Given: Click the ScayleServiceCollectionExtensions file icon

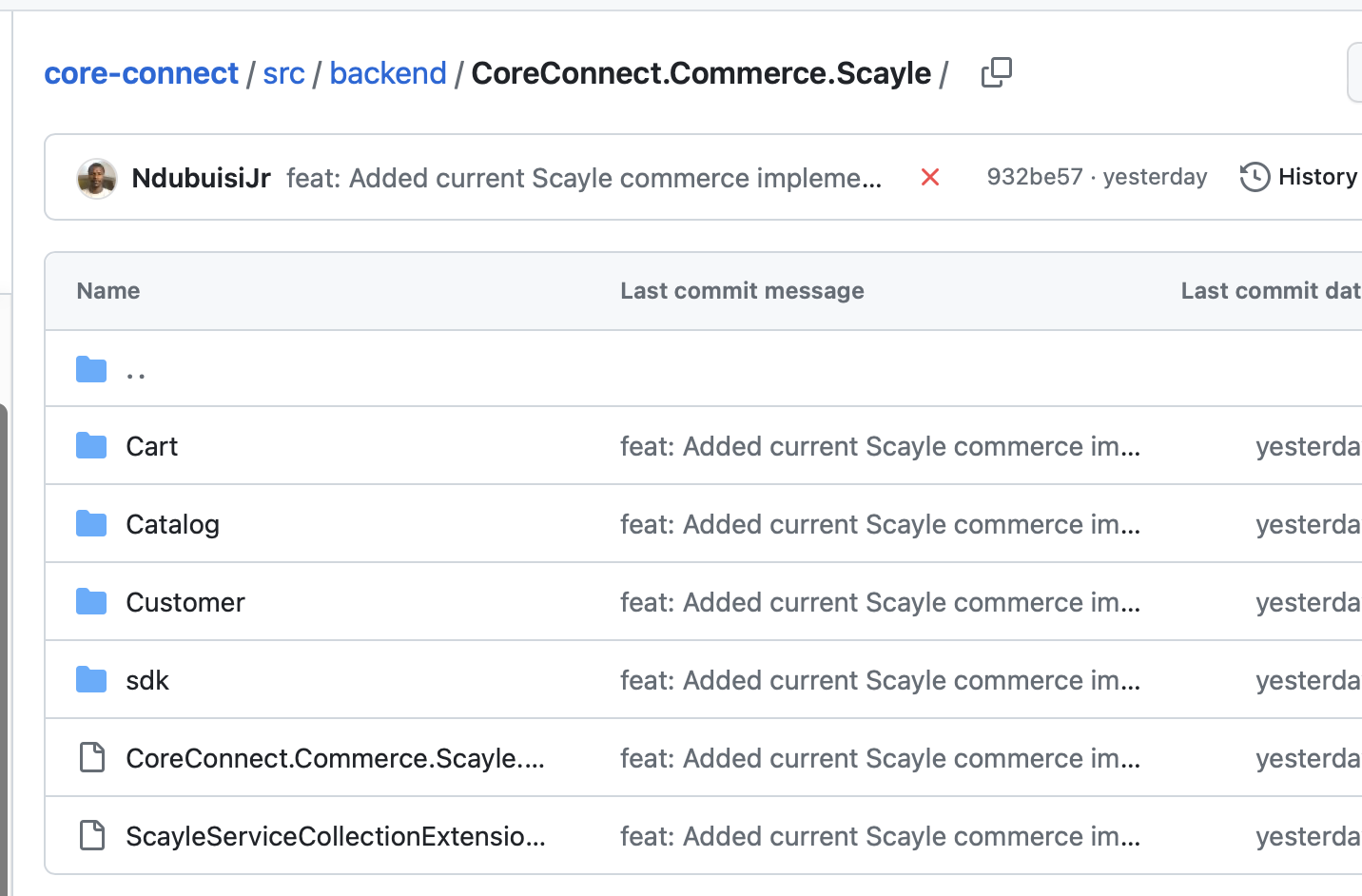Looking at the screenshot, I should point(92,835).
